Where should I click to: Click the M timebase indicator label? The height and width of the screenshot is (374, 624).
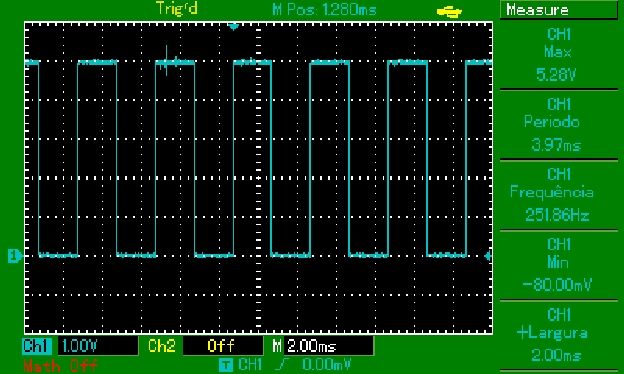pos(277,345)
